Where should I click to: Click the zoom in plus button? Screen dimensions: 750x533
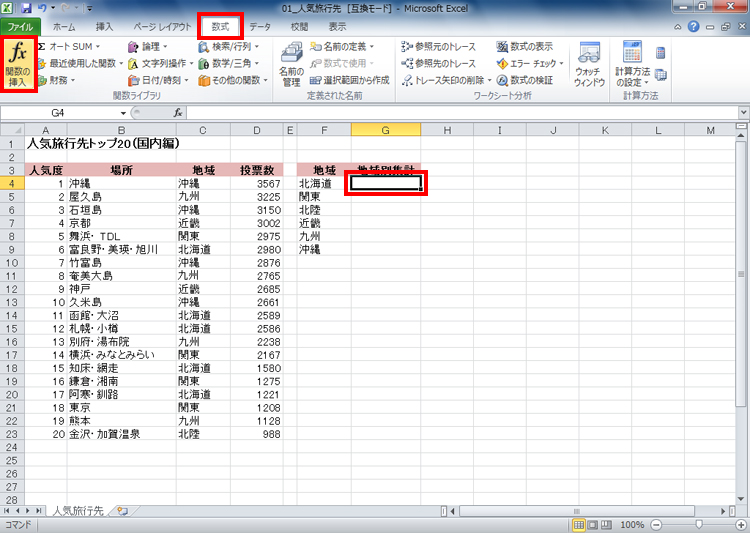[741, 525]
